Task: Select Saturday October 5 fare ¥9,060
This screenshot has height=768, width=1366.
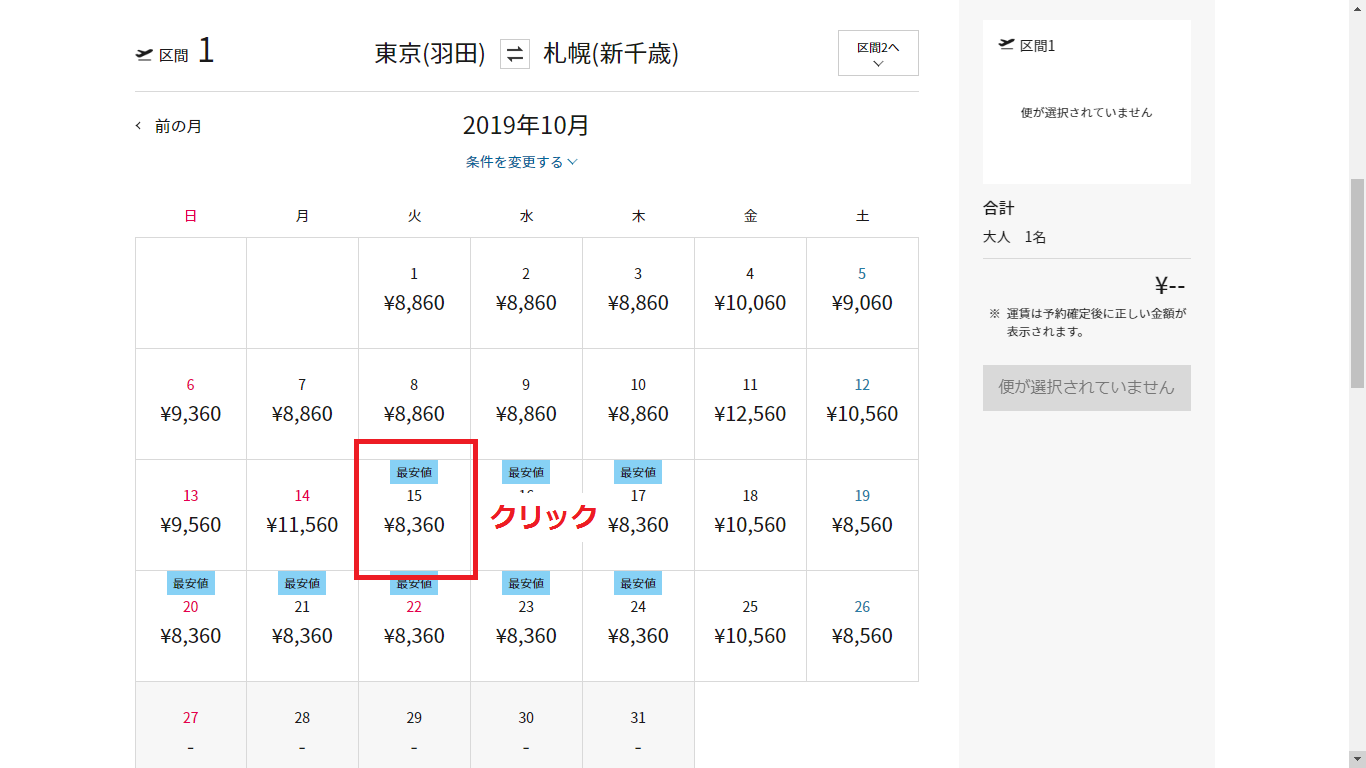Action: (862, 292)
